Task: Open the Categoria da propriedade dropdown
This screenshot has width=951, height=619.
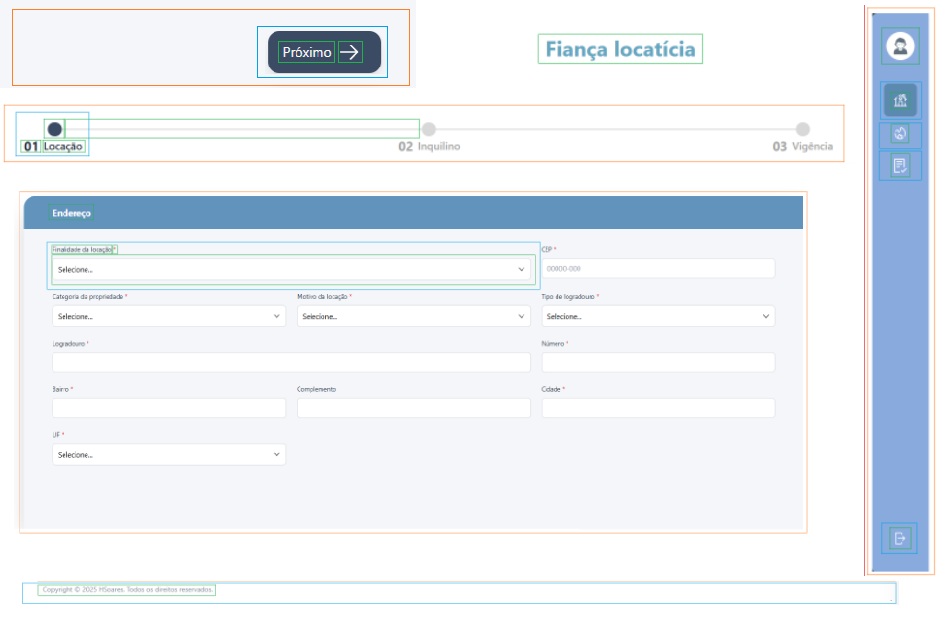Action: (x=169, y=316)
